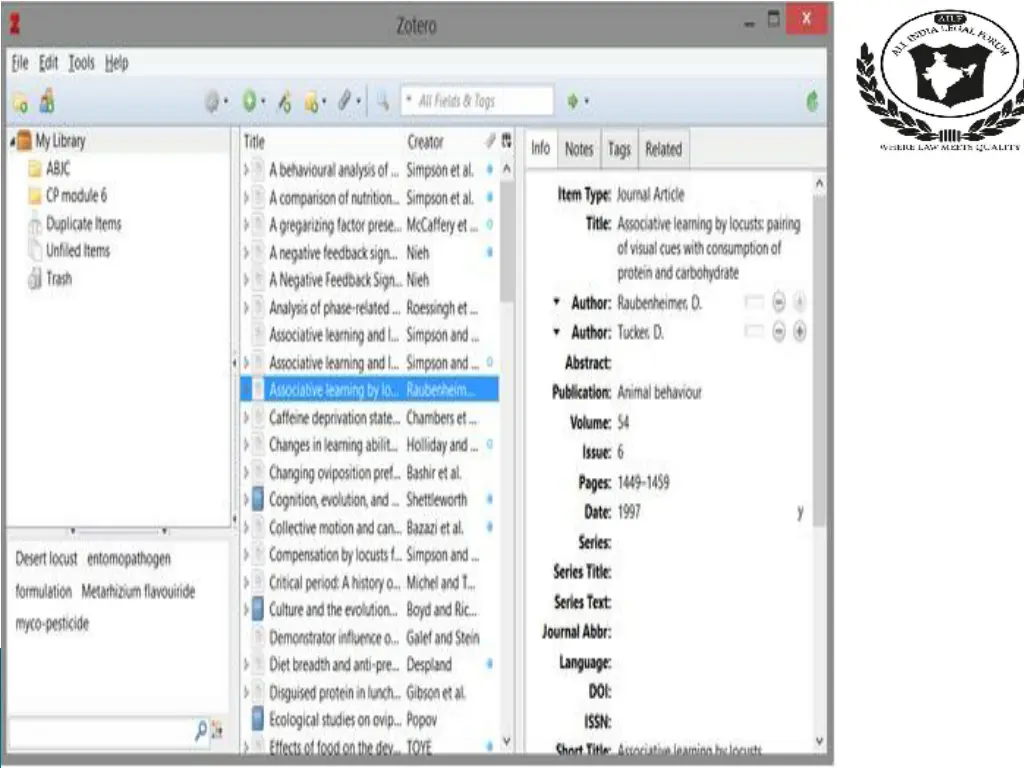Click the attachment column header icon

(x=490, y=140)
